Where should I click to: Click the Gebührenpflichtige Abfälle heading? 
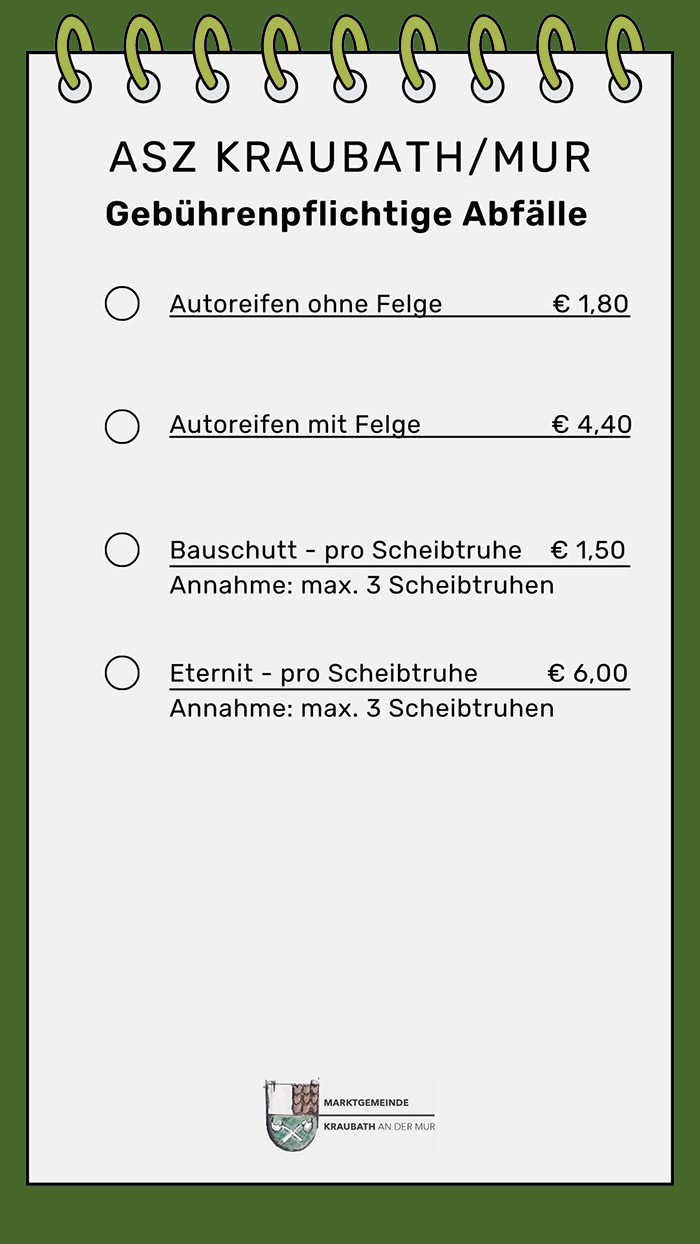point(346,215)
